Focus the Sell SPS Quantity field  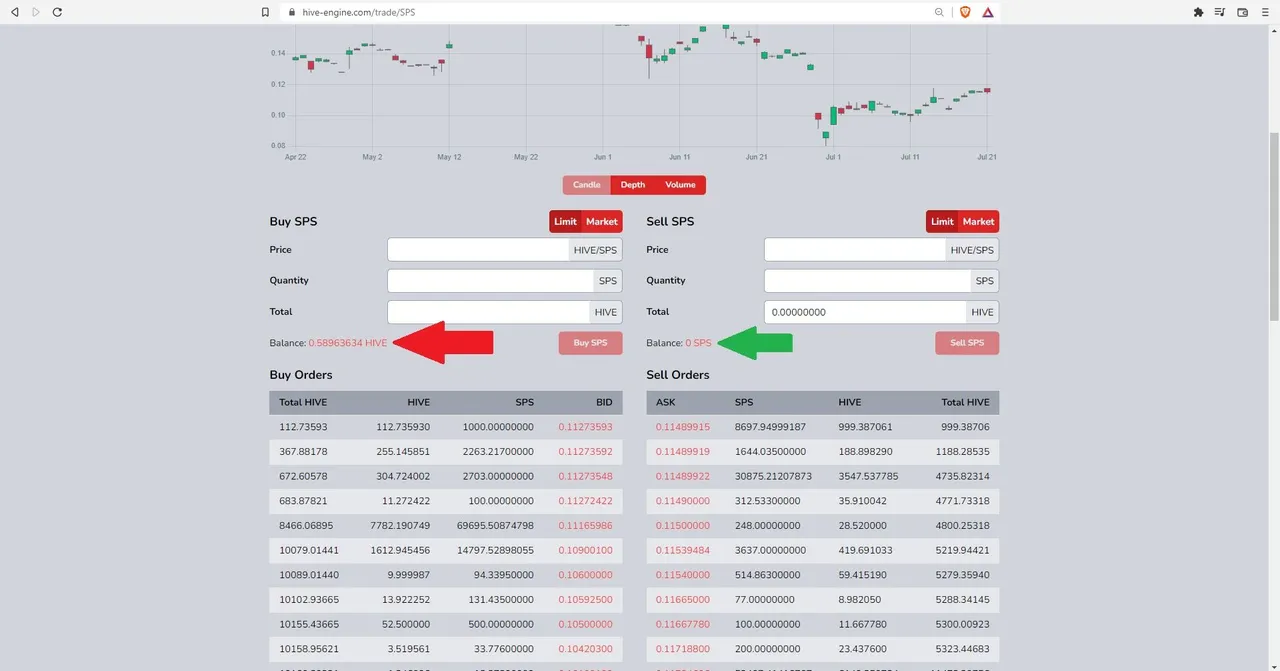[x=867, y=281]
